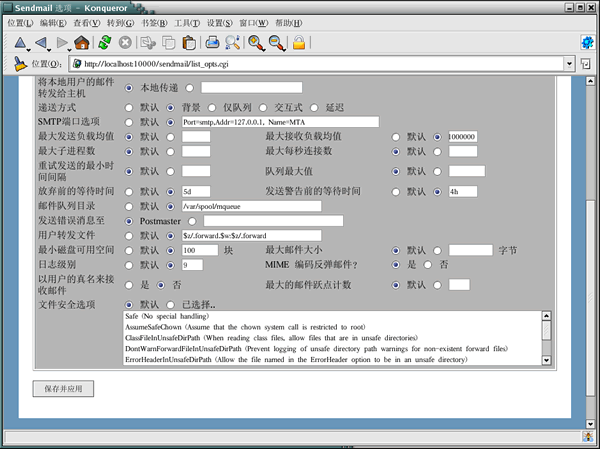Click the 用户转发文件 forward path field

(251, 235)
